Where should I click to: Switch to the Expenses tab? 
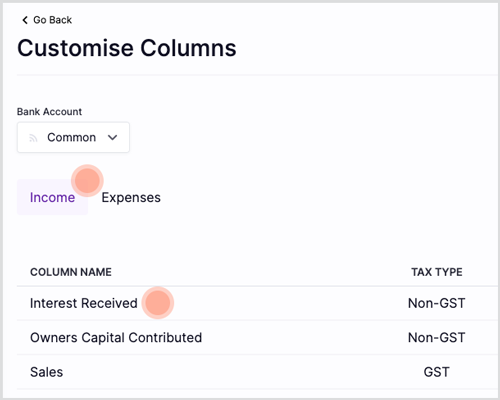click(x=131, y=197)
